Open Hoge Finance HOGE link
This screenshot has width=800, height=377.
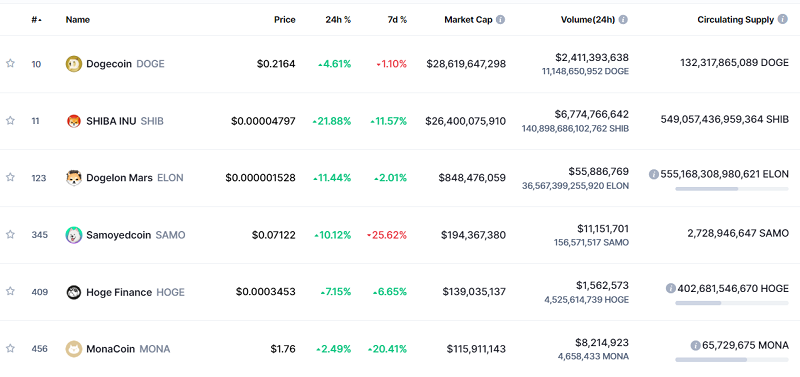pyautogui.click(x=135, y=292)
